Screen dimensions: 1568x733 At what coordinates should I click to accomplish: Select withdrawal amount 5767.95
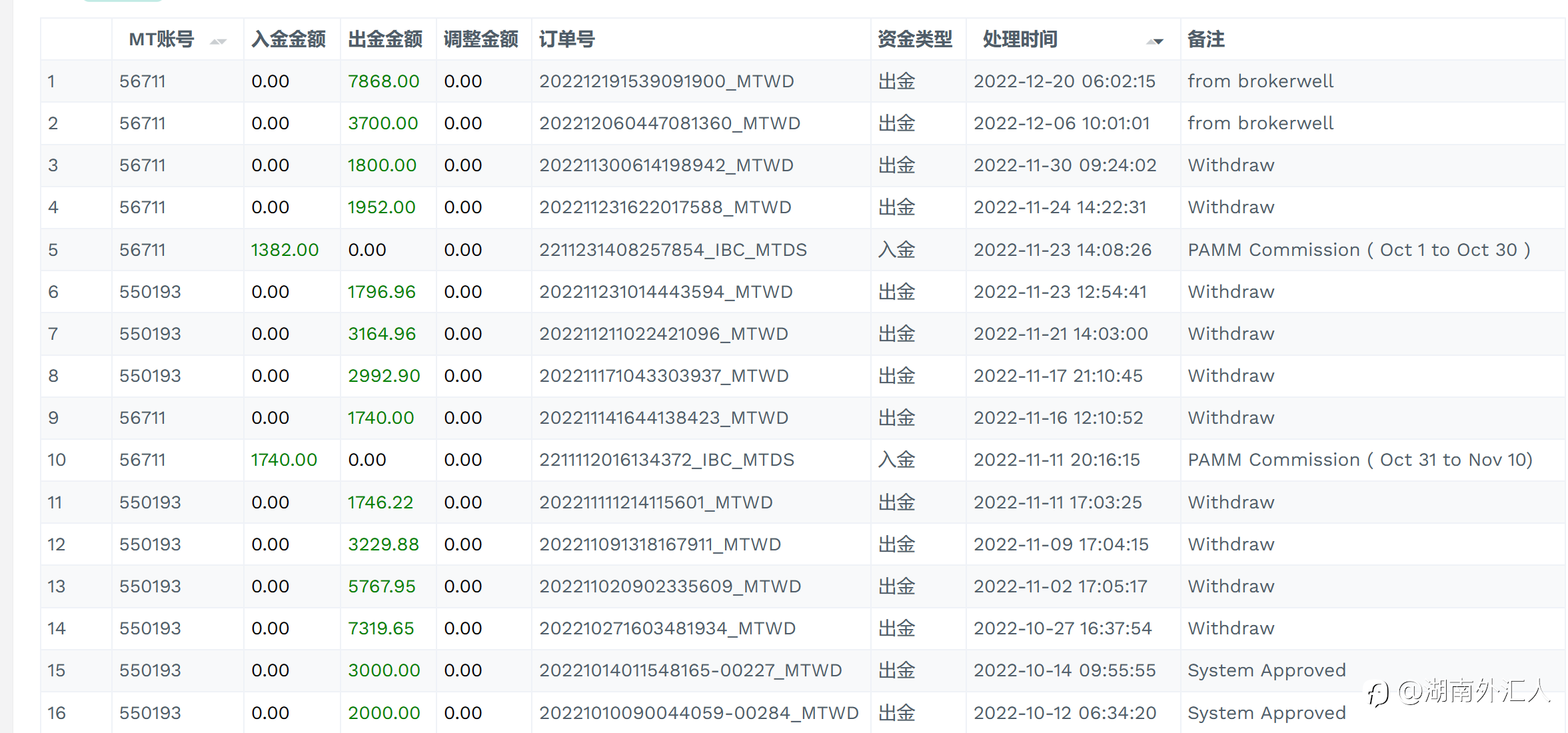382,586
